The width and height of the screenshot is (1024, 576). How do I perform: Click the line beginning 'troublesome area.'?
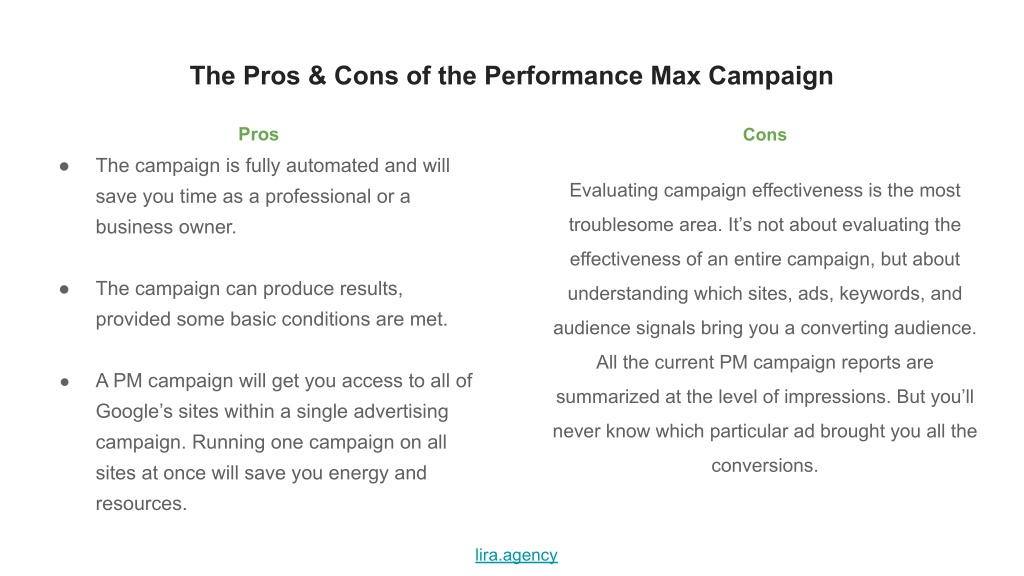(x=765, y=225)
